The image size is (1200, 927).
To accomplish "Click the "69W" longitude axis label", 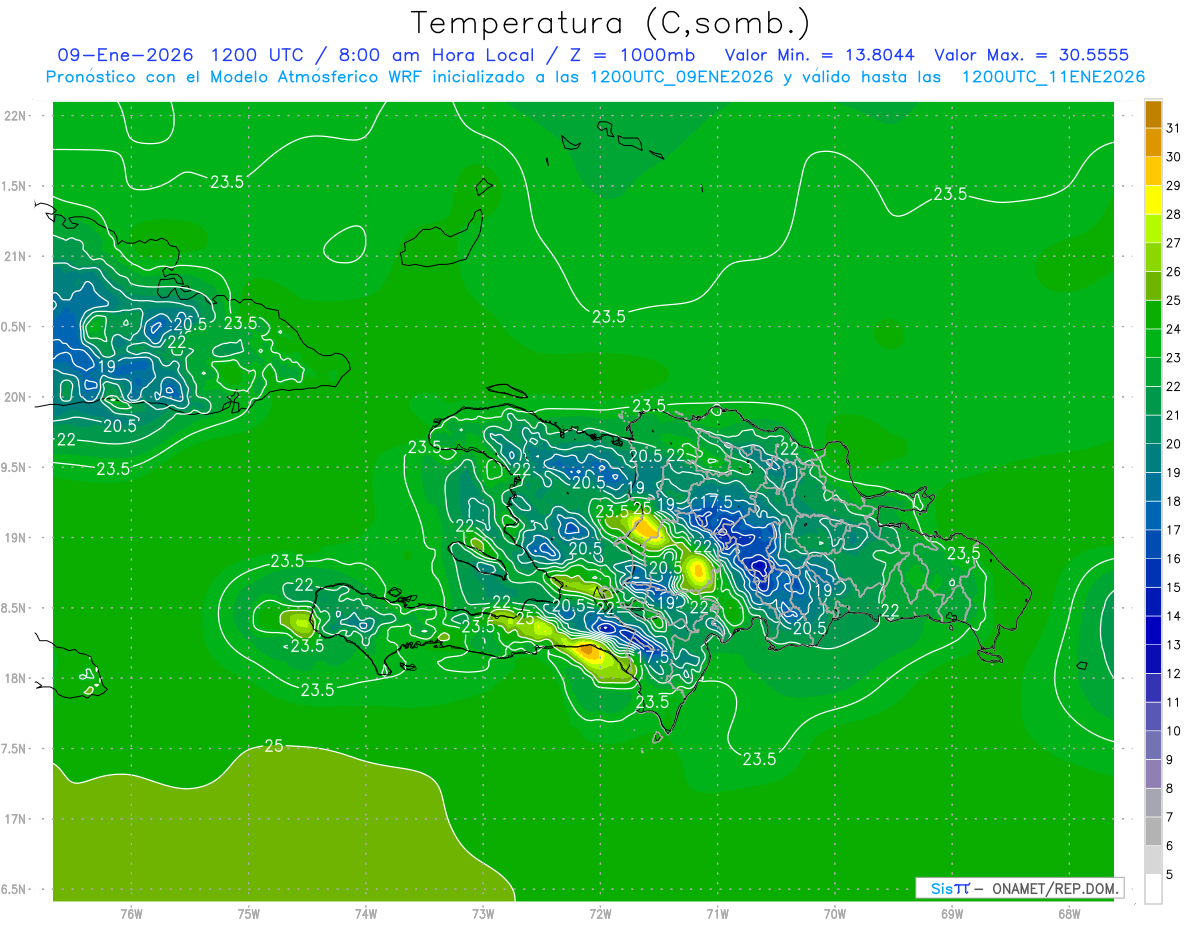I will [x=952, y=914].
